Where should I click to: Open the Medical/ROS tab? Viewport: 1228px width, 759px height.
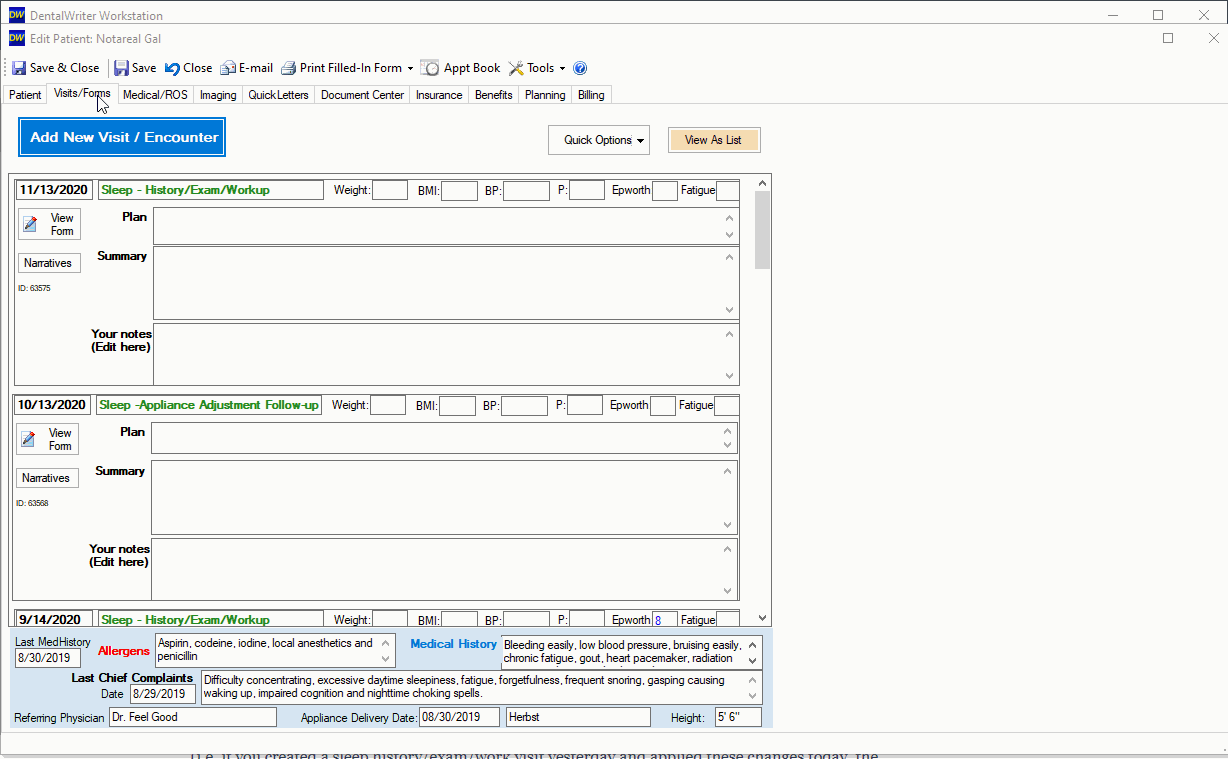click(155, 95)
